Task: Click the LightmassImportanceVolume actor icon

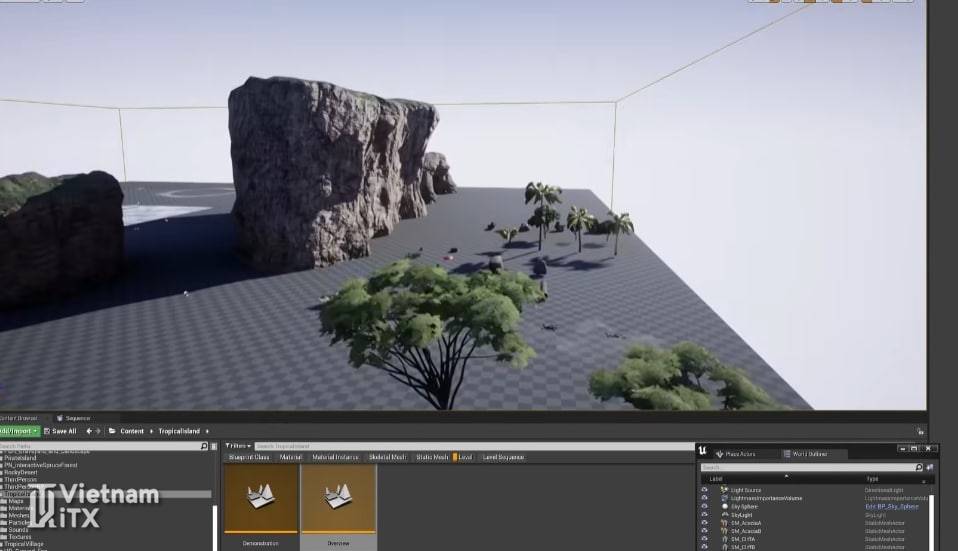Action: (725, 498)
